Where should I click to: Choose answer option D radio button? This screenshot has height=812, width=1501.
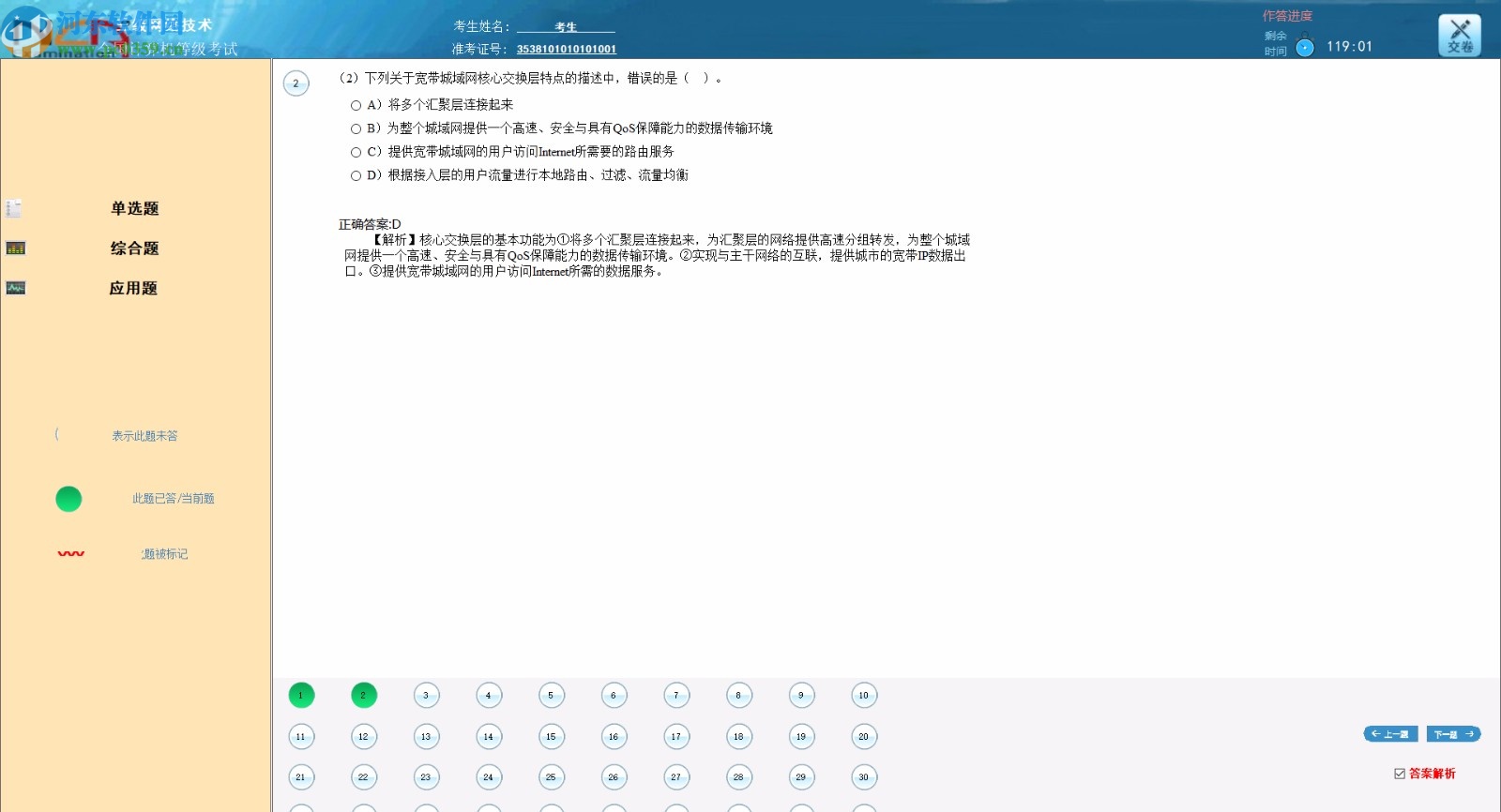(356, 175)
